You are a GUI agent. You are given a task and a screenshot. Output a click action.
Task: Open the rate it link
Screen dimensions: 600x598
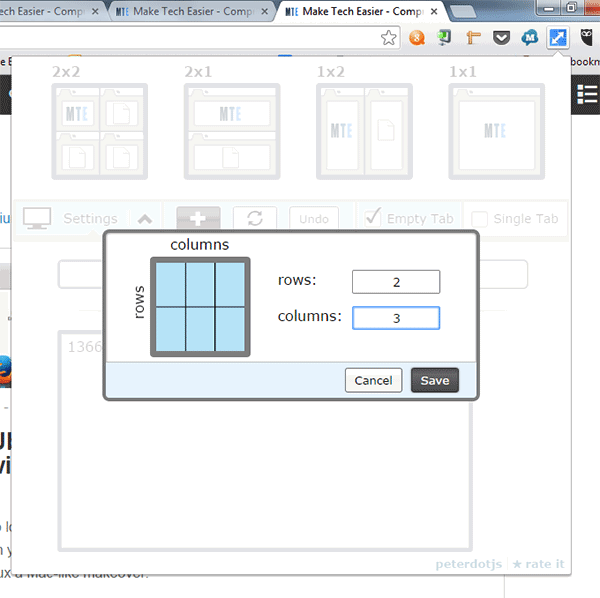[x=538, y=564]
